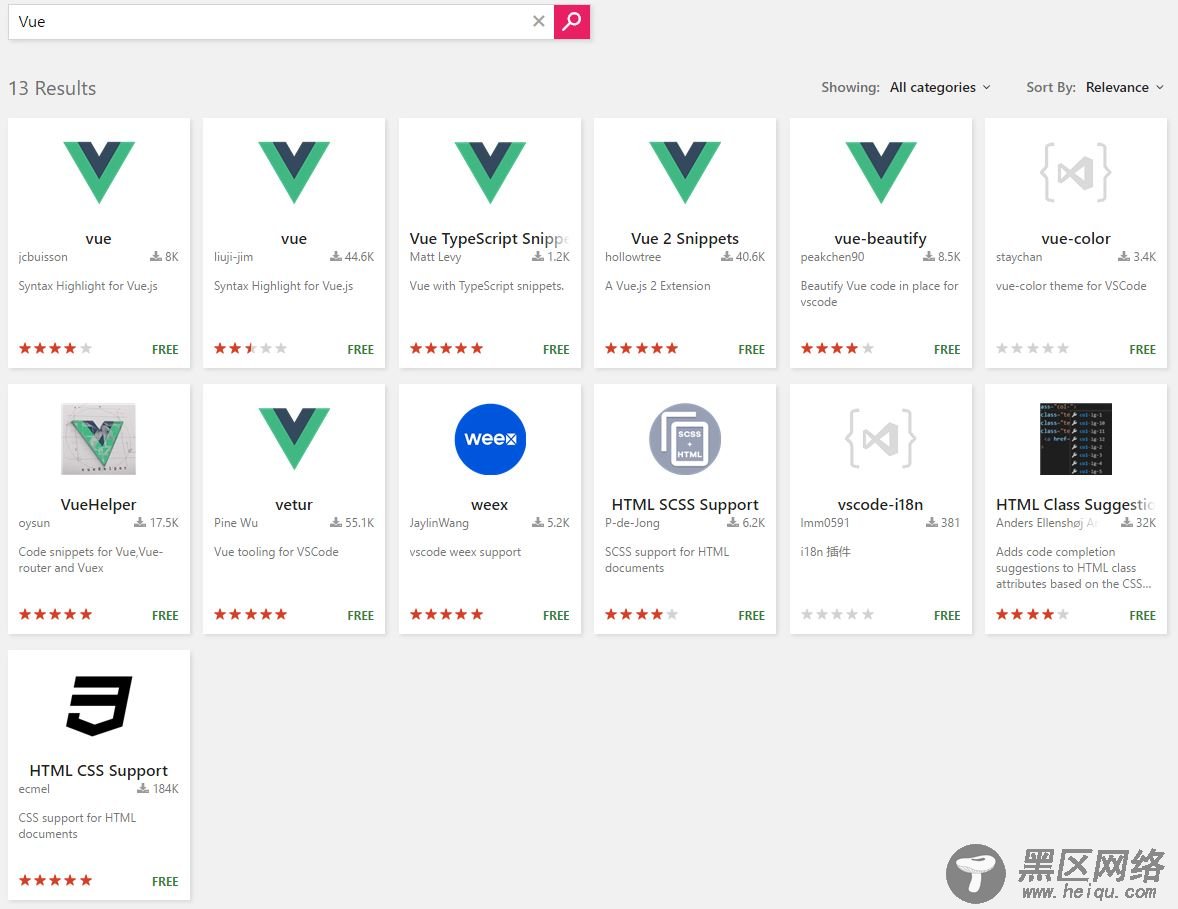1178x909 pixels.
Task: Open Vue 2 Snippets logo icon
Action: point(685,172)
